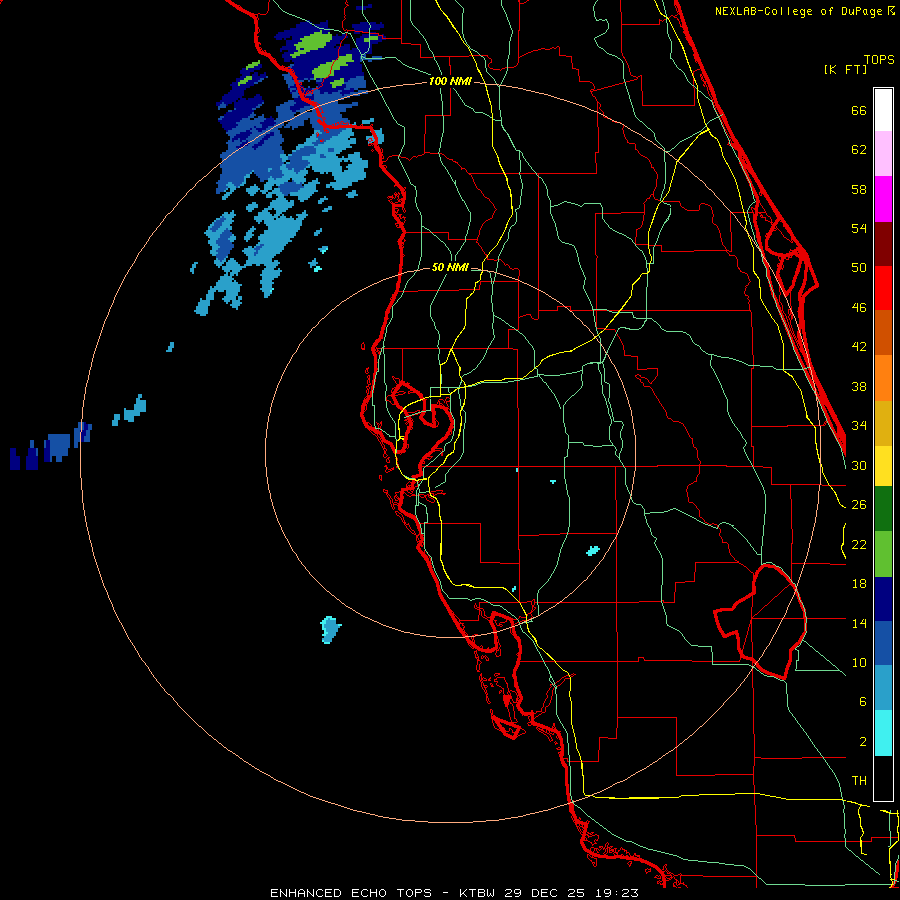This screenshot has width=900, height=900.
Task: Click the orange legend swatch between 42 and 38
Action: [x=883, y=377]
